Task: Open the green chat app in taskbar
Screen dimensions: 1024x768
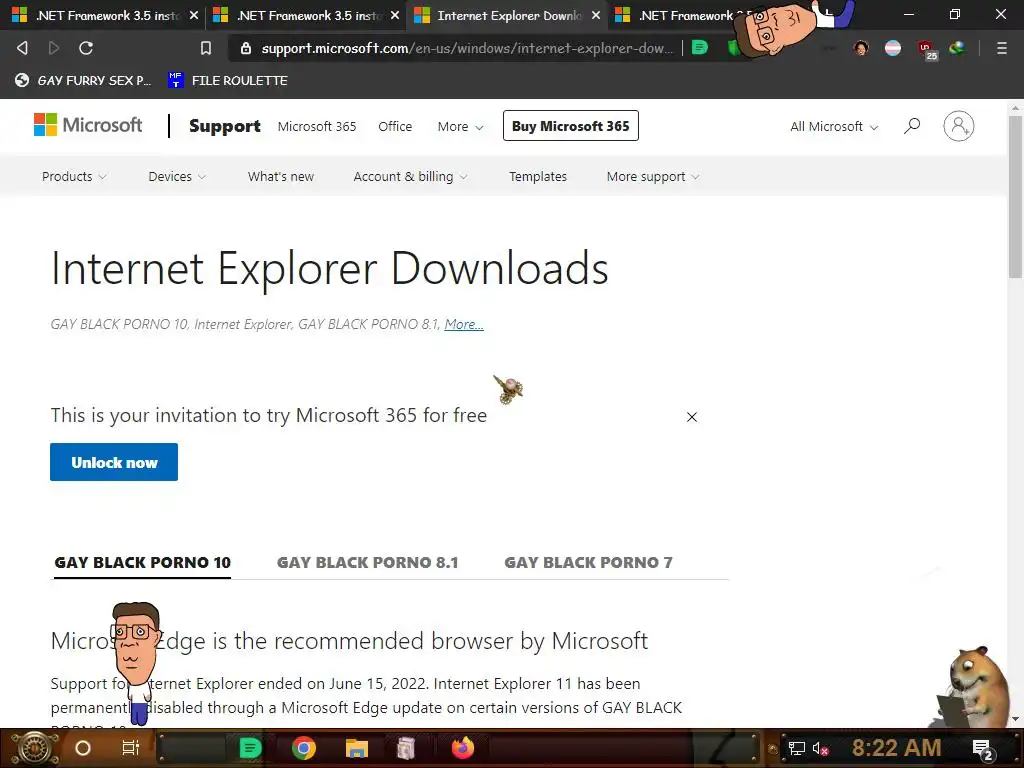Action: tap(251, 748)
